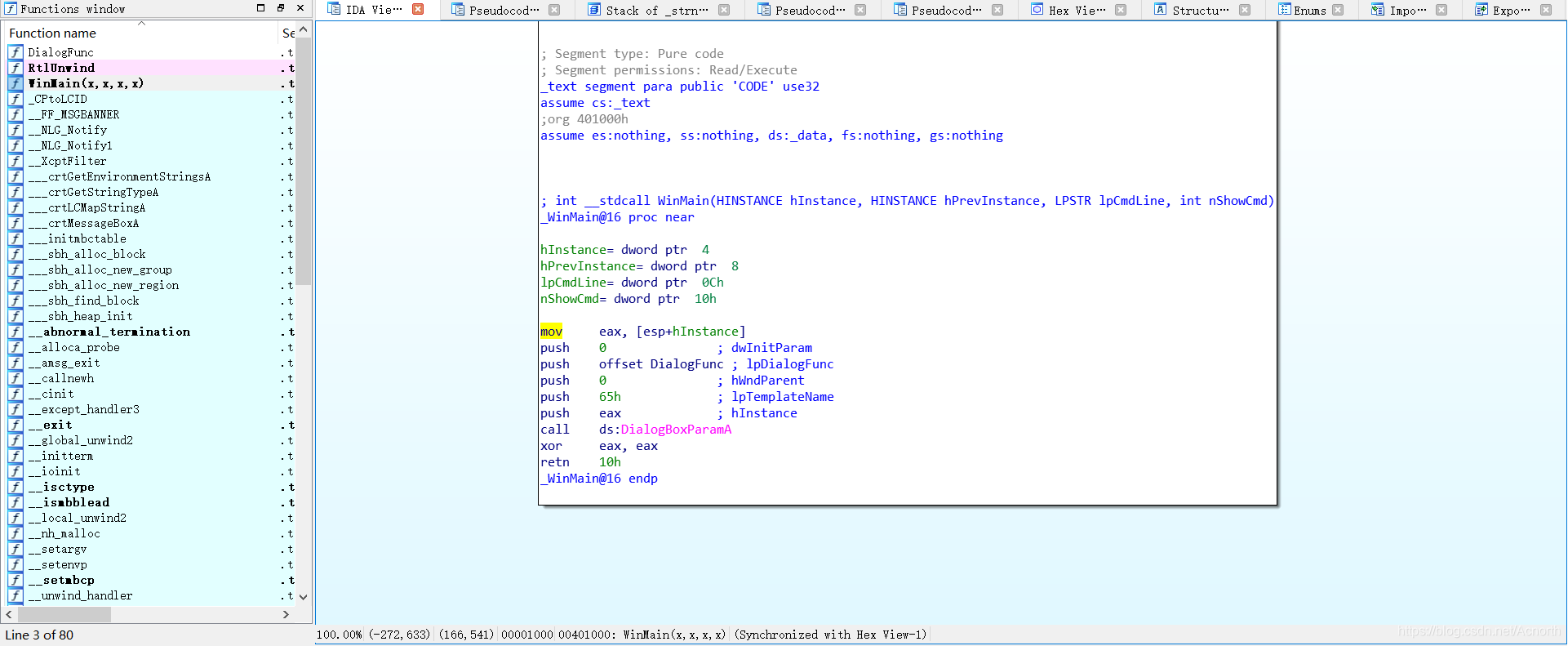This screenshot has height=646, width=1568.
Task: Click the Segment column header
Action: click(287, 33)
